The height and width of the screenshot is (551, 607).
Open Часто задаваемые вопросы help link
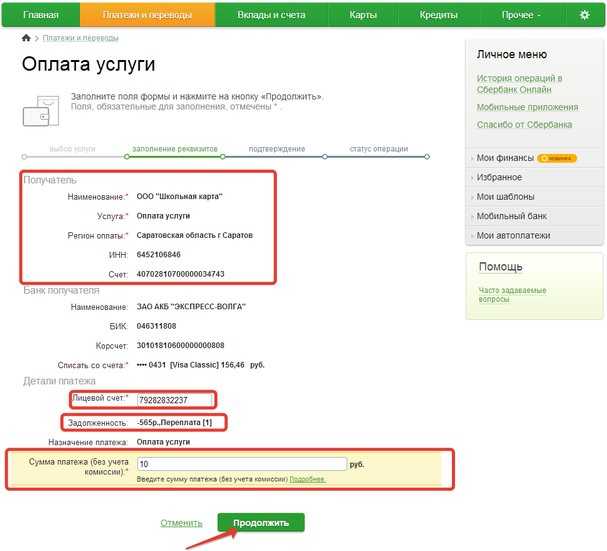pos(512,295)
